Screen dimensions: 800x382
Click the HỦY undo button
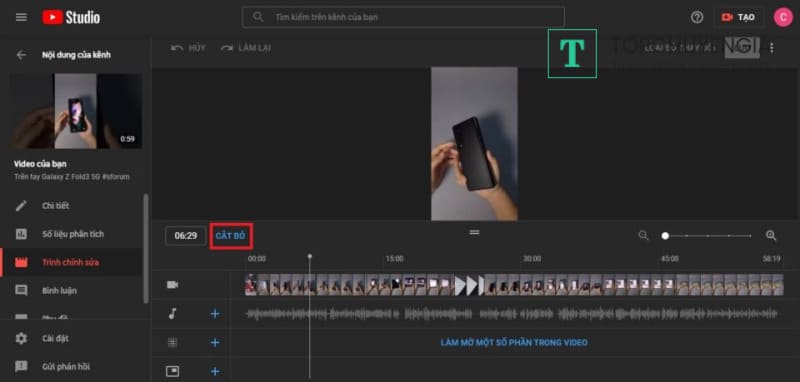188,48
